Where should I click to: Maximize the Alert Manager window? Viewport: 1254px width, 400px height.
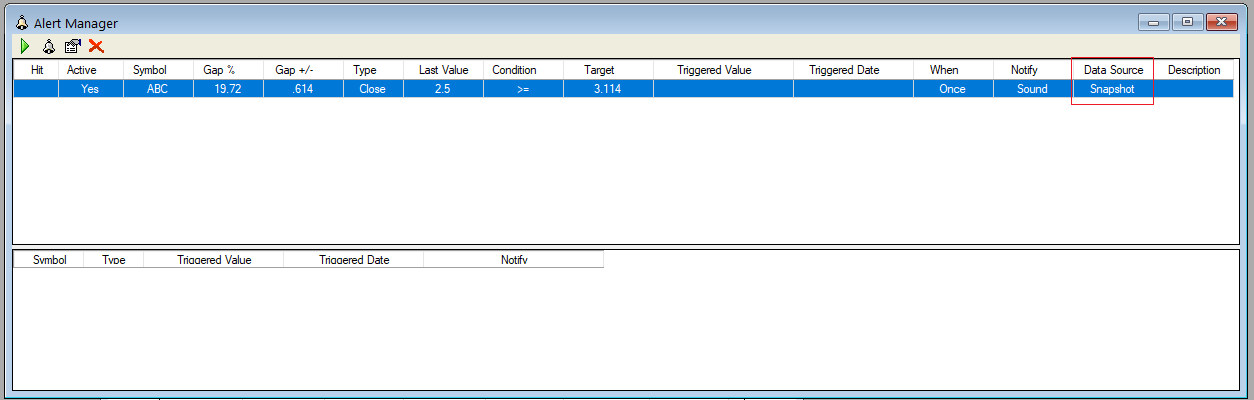click(x=1186, y=21)
